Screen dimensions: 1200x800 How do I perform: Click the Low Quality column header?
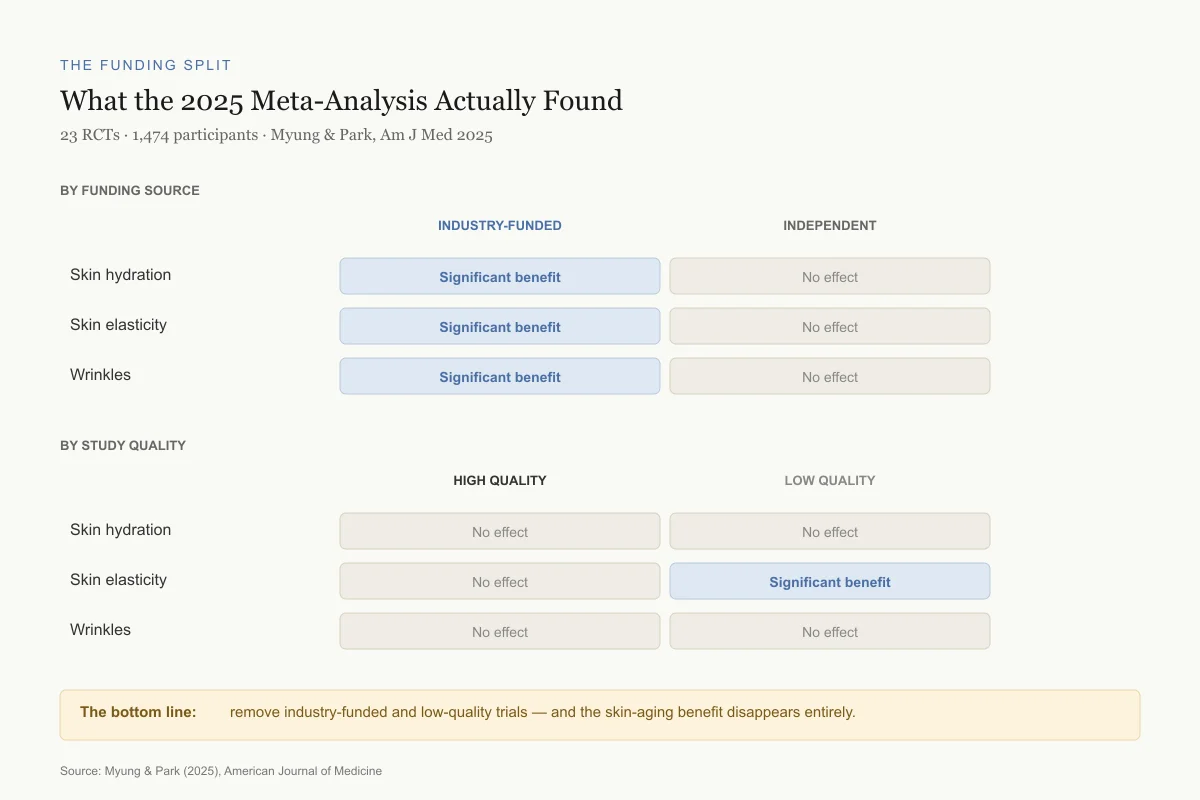[x=830, y=481]
